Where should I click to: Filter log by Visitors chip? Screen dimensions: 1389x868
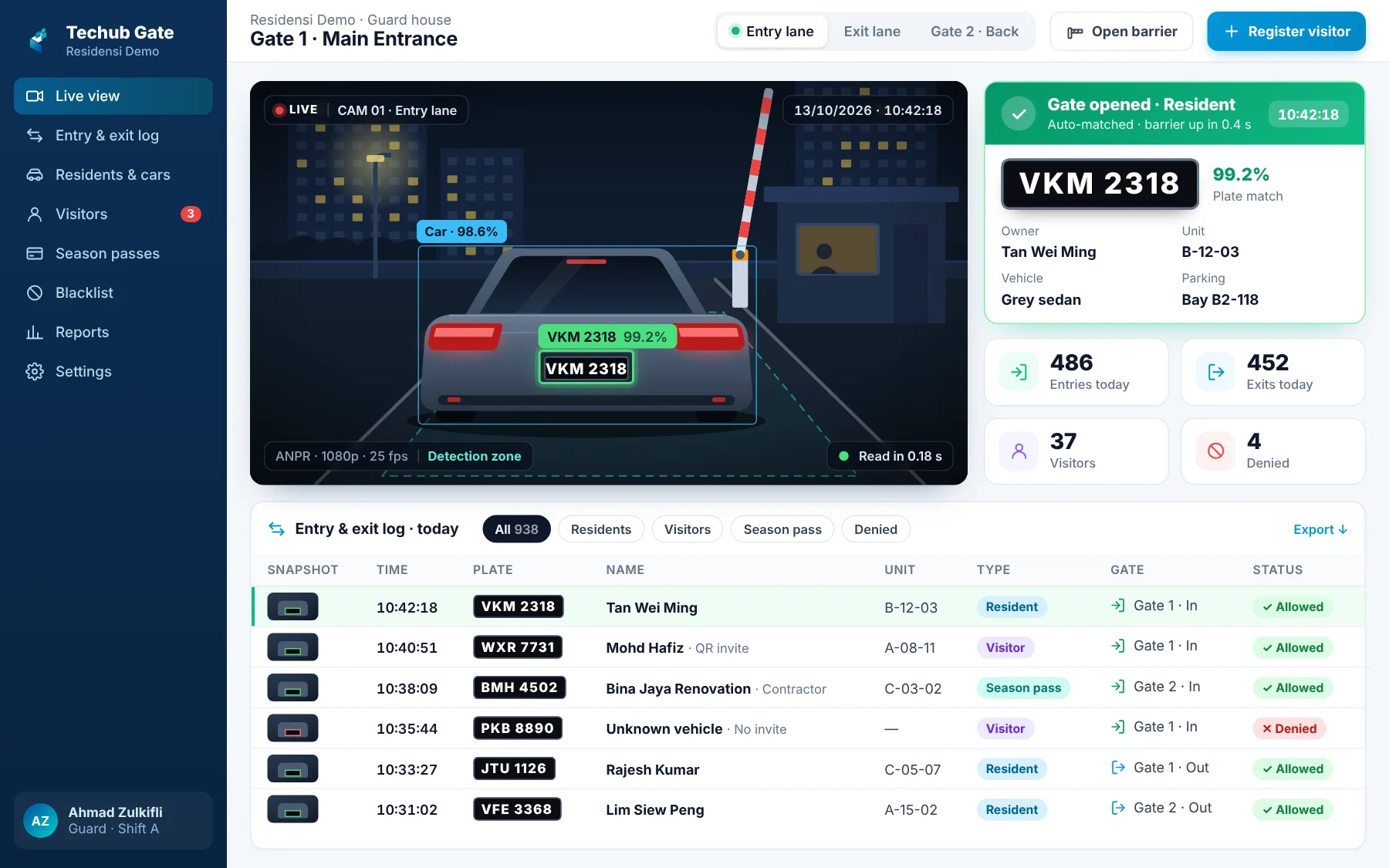pos(688,529)
